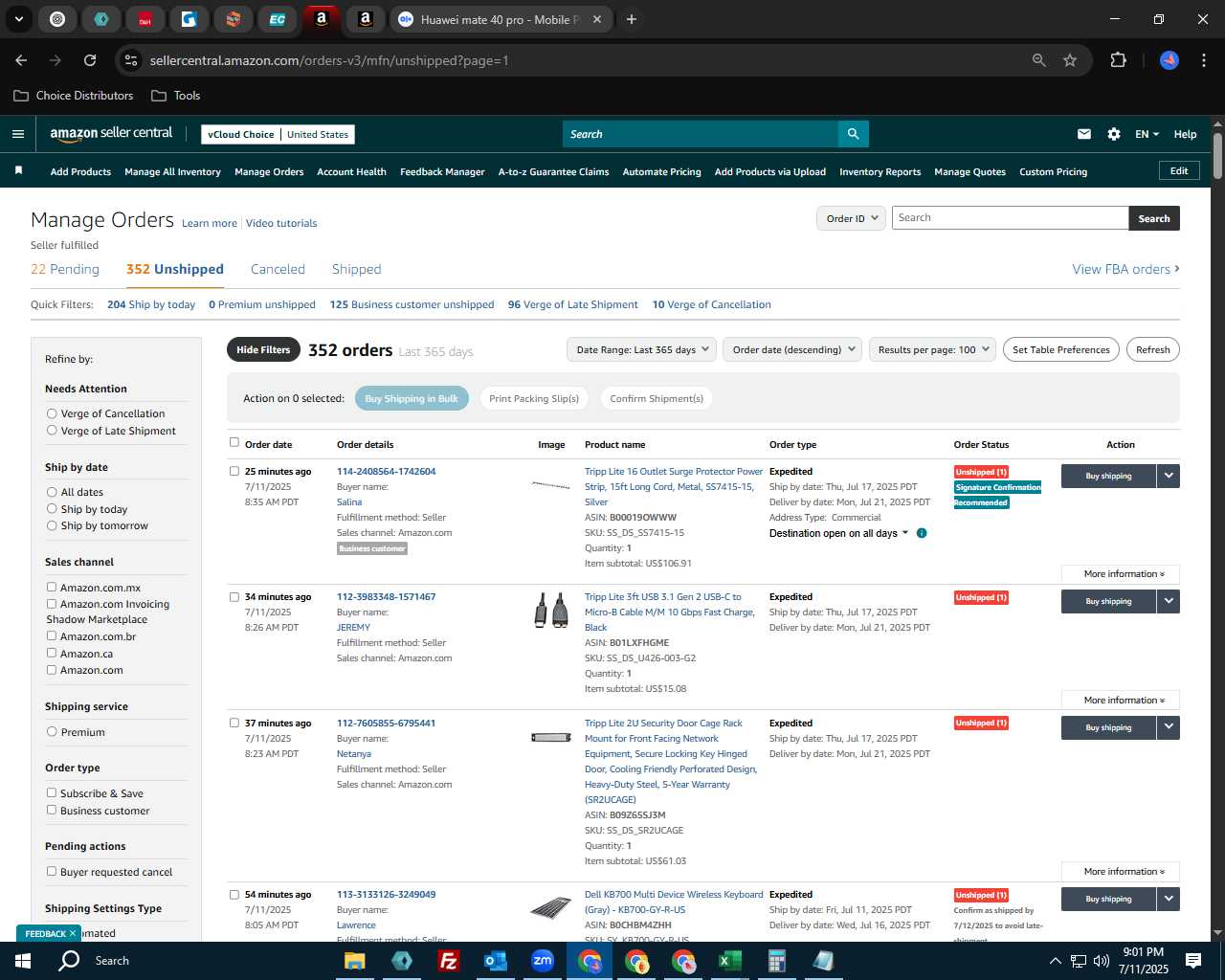The image size is (1225, 980).
Task: Click the Amazon Seller Central logo
Action: click(111, 134)
